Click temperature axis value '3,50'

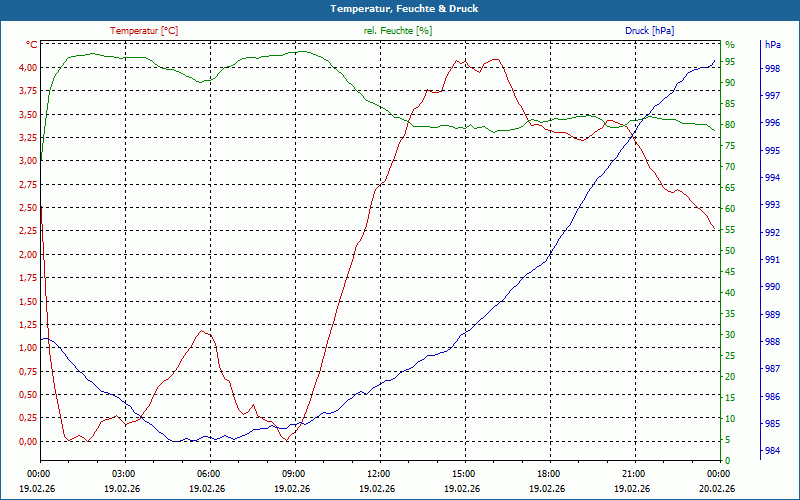pos(28,114)
